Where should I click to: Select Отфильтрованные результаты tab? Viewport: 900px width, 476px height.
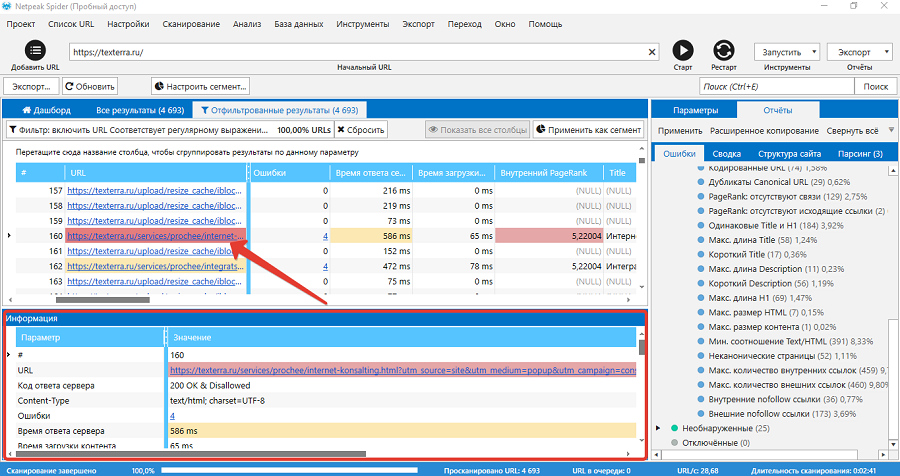point(279,110)
